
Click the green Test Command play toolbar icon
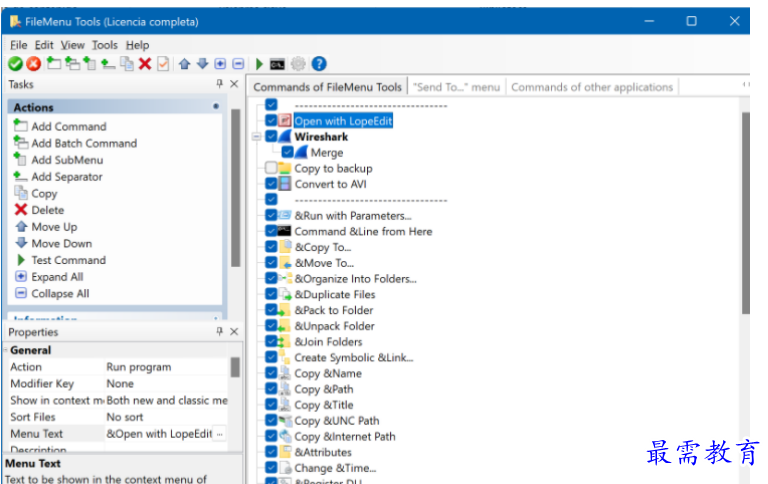[x=260, y=64]
